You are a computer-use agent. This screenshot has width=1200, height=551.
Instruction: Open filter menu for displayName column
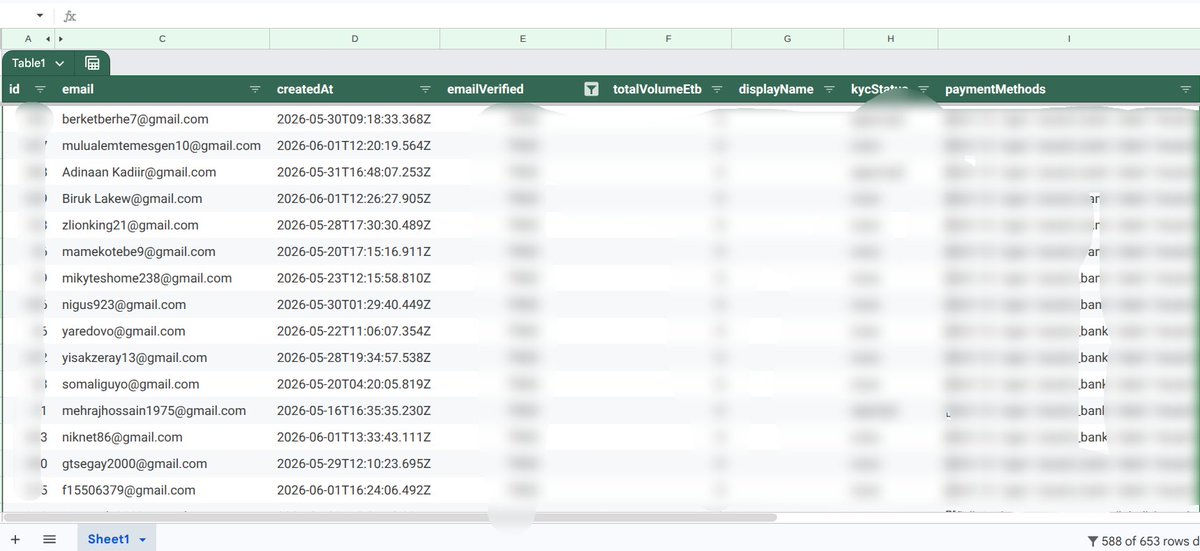[830, 89]
